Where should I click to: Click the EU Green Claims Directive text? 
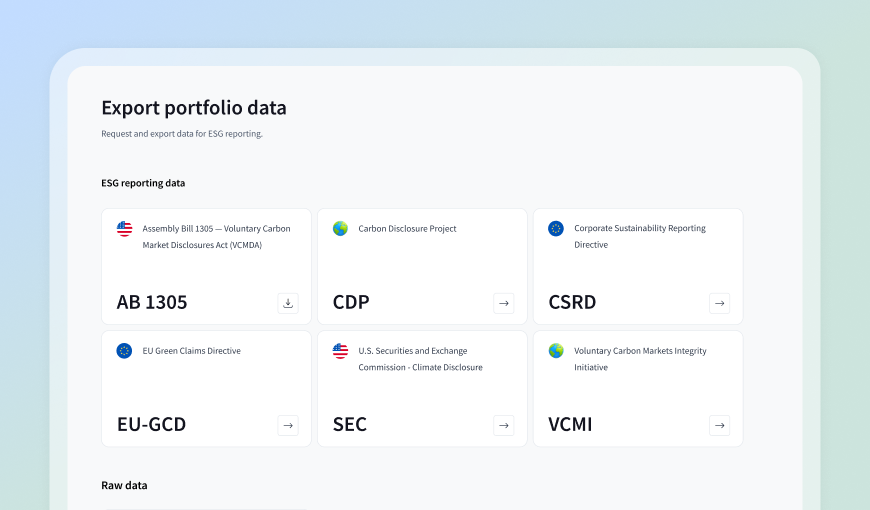[191, 351]
